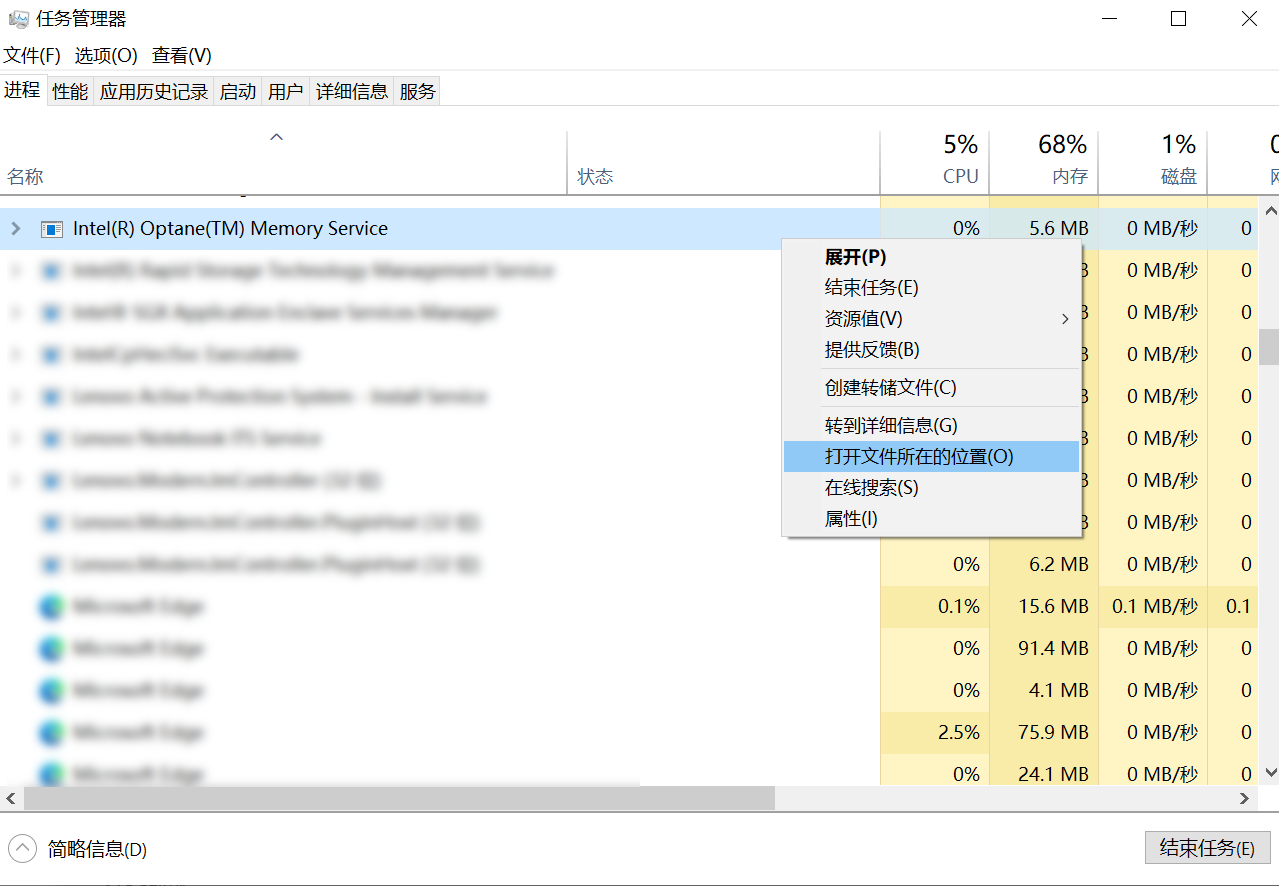Click the horizontal scrollbar left arrow
Screen dimensions: 1279x886
pos(10,798)
